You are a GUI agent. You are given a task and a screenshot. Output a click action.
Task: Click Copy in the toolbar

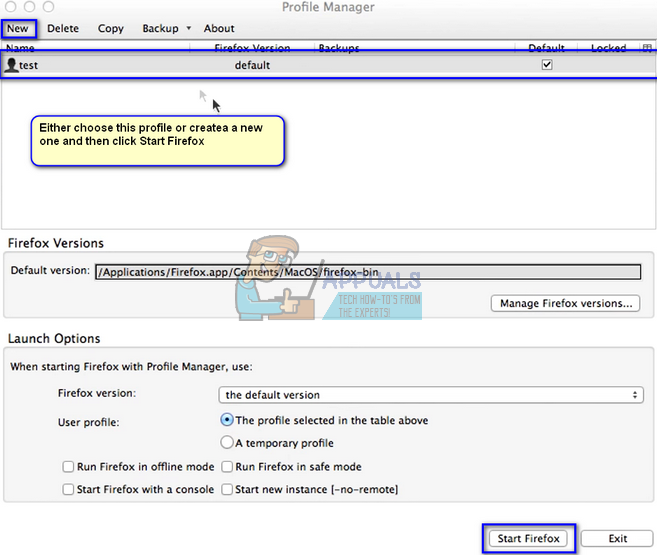pos(111,28)
